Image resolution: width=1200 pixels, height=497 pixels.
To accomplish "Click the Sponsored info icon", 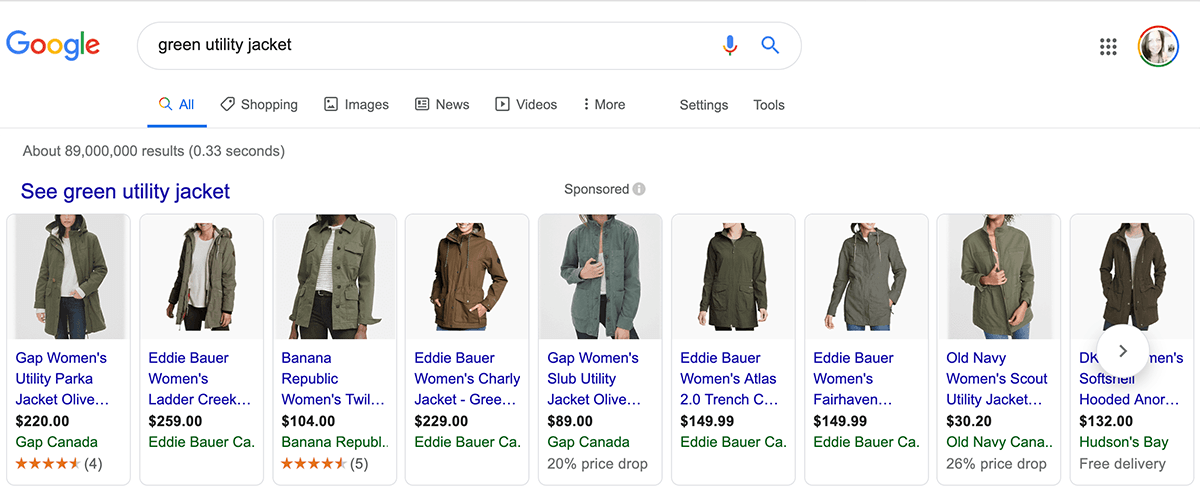I will [639, 189].
